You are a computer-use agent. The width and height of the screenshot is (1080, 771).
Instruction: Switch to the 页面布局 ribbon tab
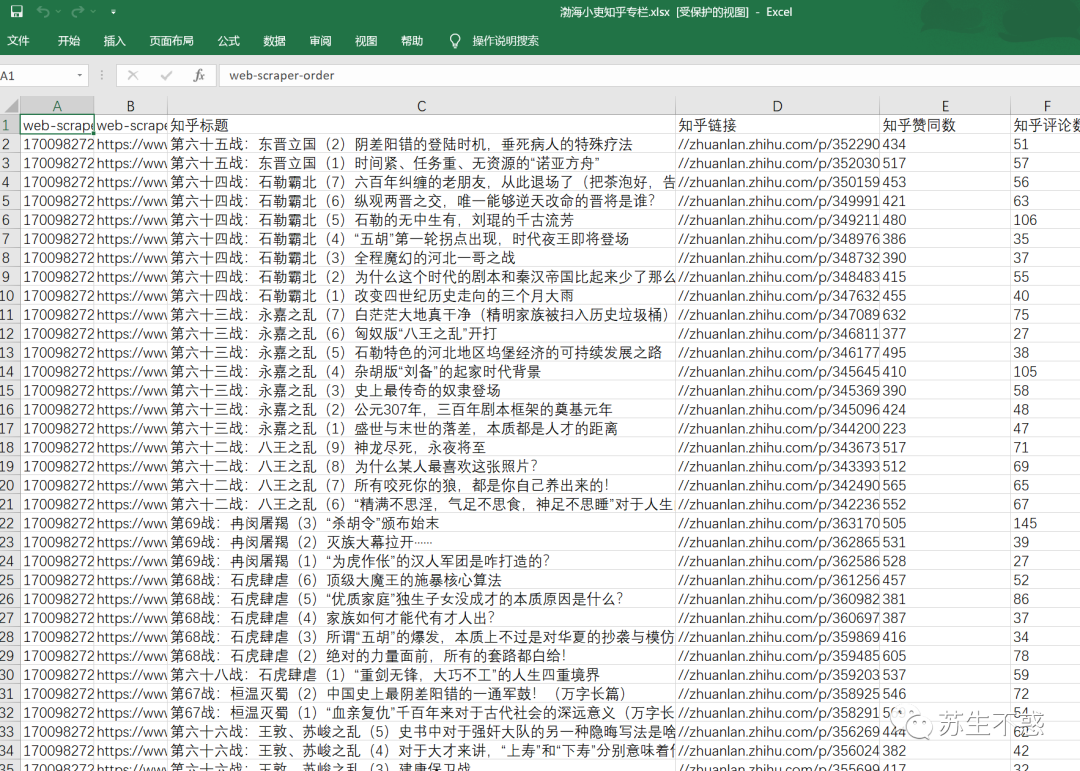(x=172, y=41)
